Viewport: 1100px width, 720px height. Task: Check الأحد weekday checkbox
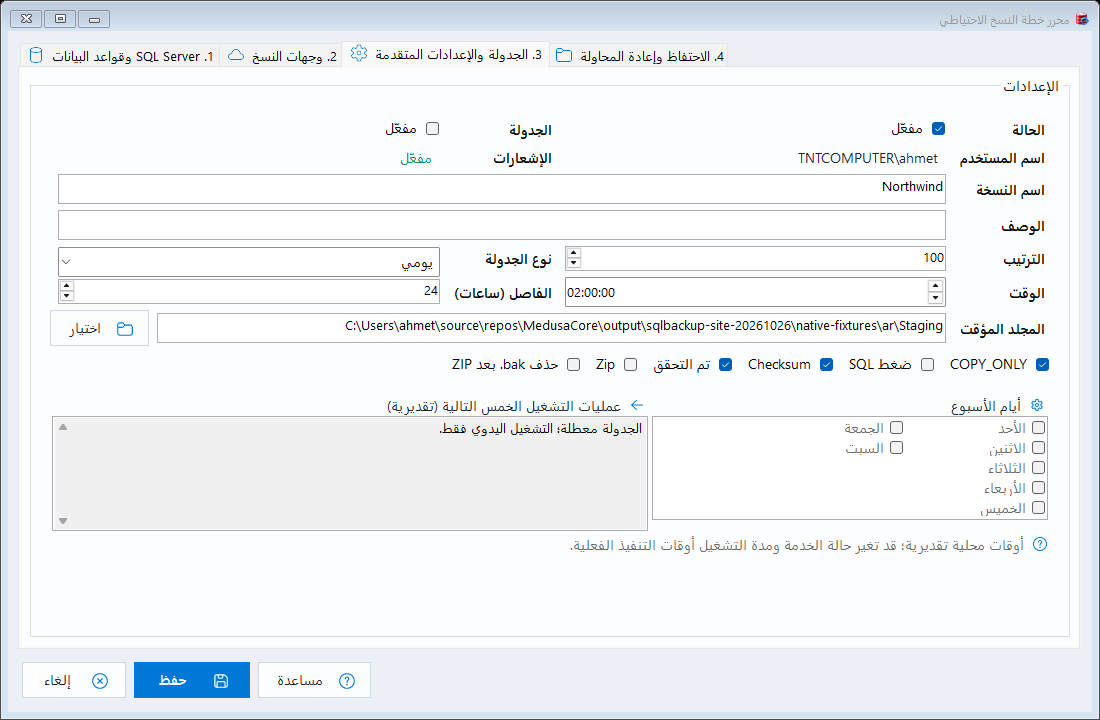(1038, 427)
